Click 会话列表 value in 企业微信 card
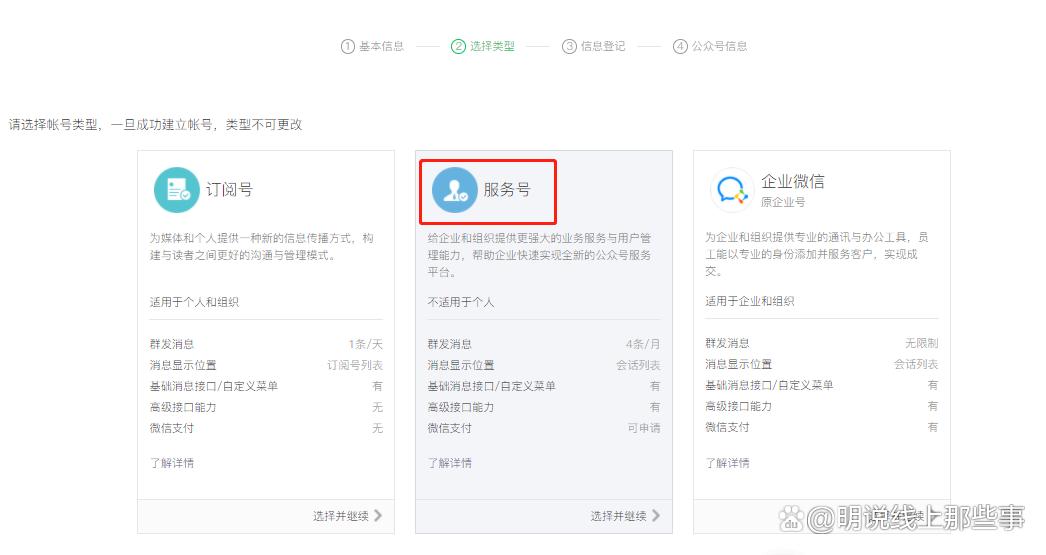This screenshot has height=555, width=1046. click(916, 364)
